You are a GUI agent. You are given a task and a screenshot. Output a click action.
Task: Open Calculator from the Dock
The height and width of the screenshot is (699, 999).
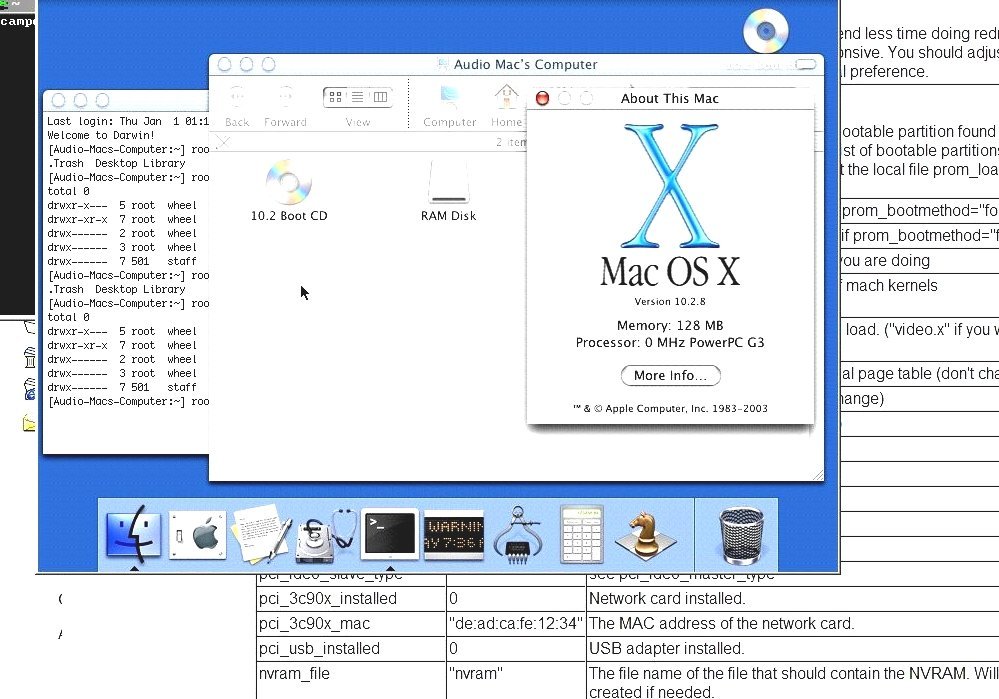[x=581, y=535]
